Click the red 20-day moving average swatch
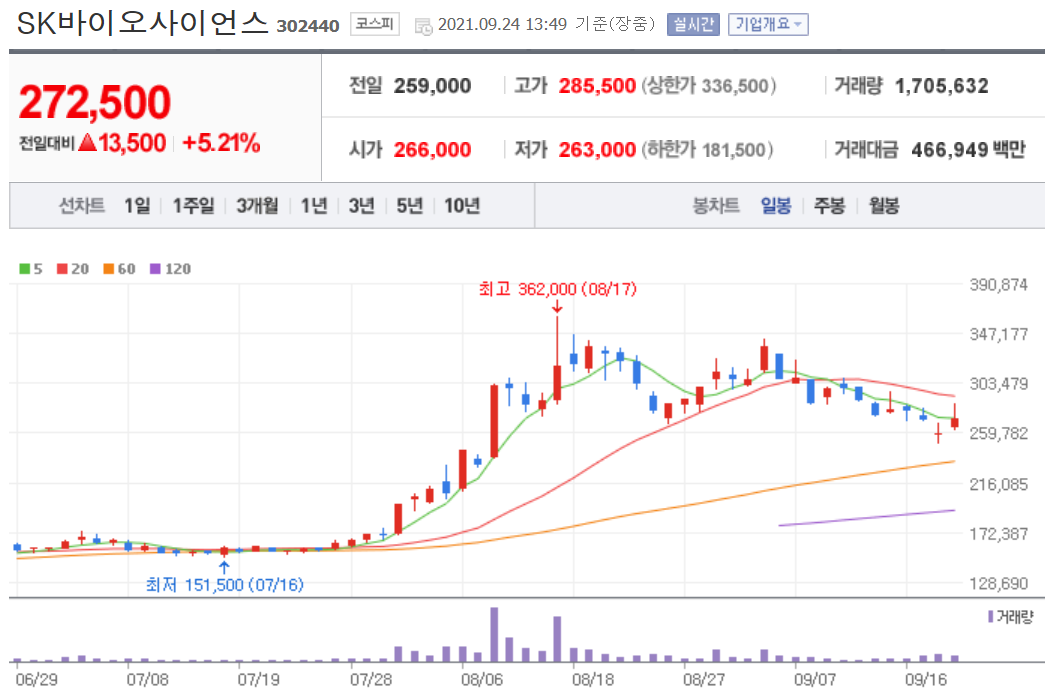The width and height of the screenshot is (1045, 699). point(63,269)
